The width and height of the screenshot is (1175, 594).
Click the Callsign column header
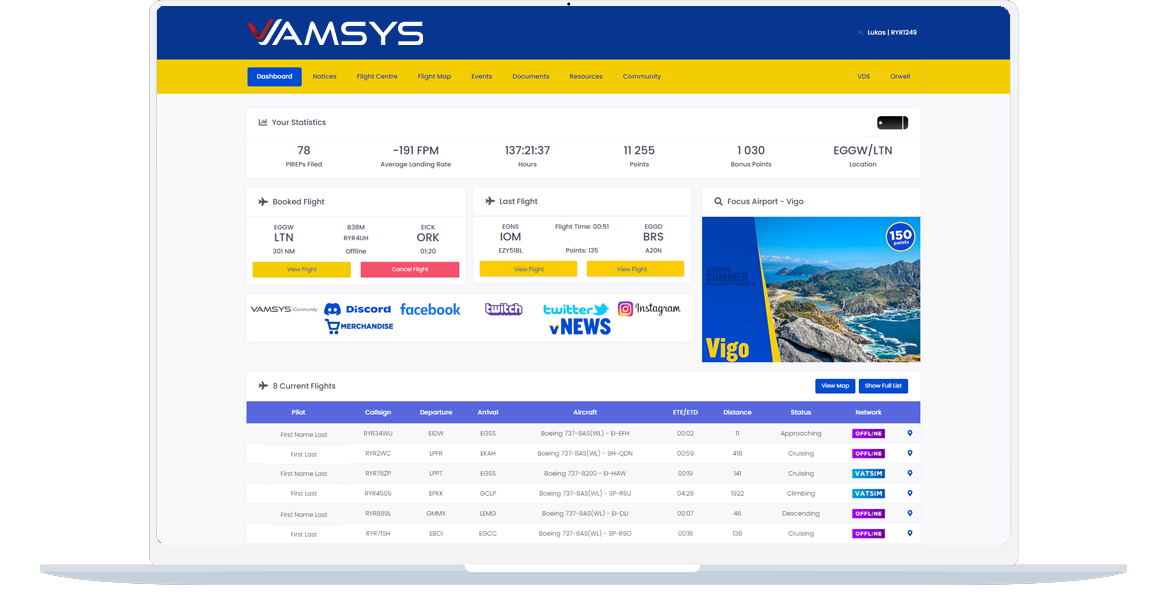[x=378, y=413]
